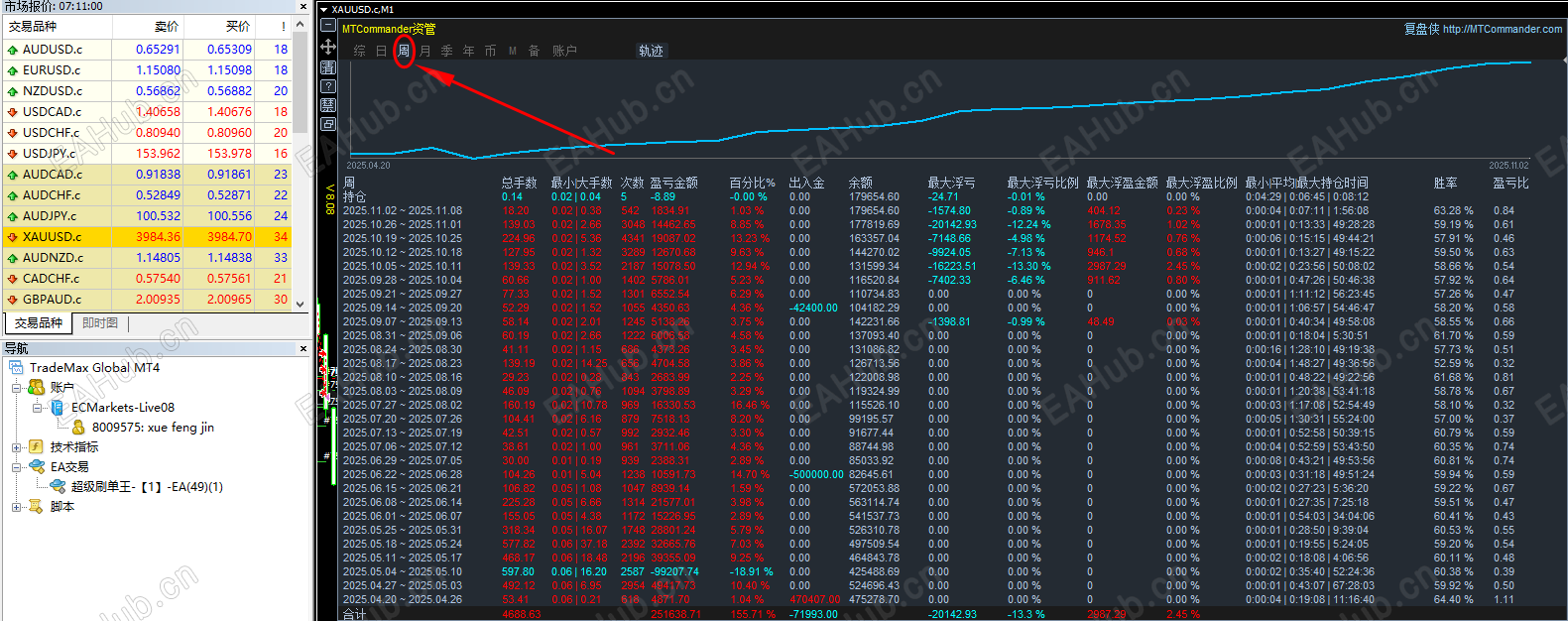The height and width of the screenshot is (621, 1568).
Task: Click the 2025.05.04 ~ 2025.05.10 week row
Action: pos(935,571)
